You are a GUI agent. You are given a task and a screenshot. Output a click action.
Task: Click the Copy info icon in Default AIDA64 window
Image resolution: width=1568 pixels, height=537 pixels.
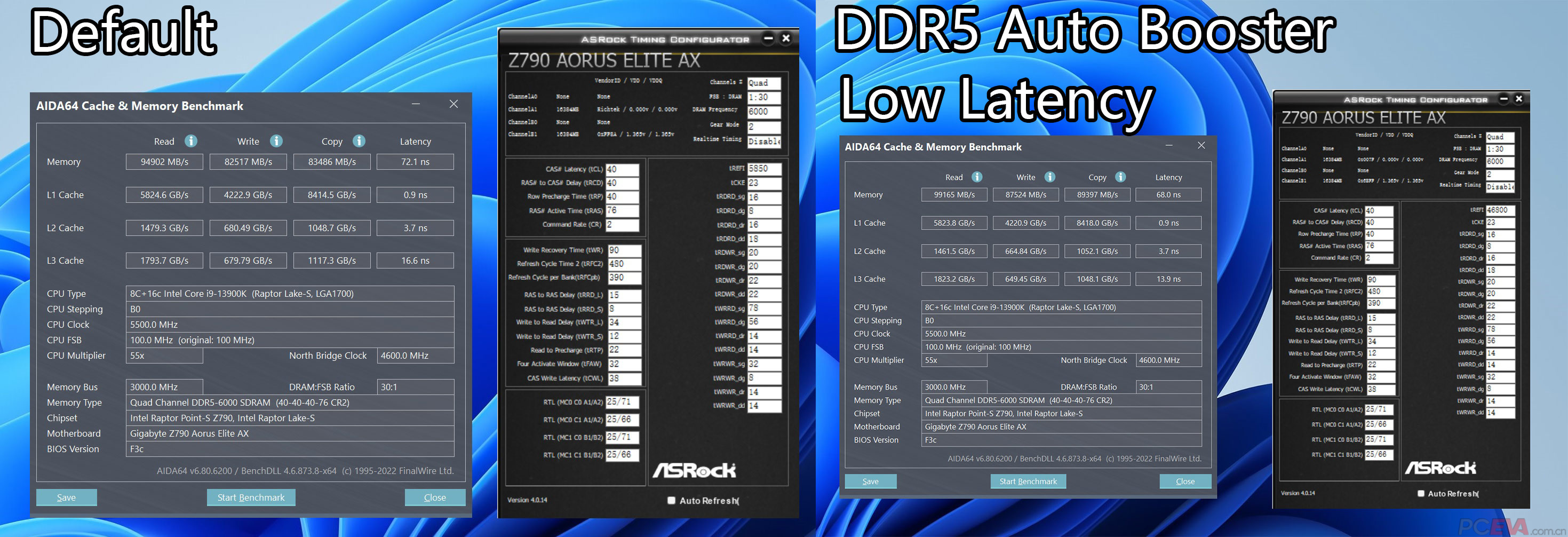point(359,141)
